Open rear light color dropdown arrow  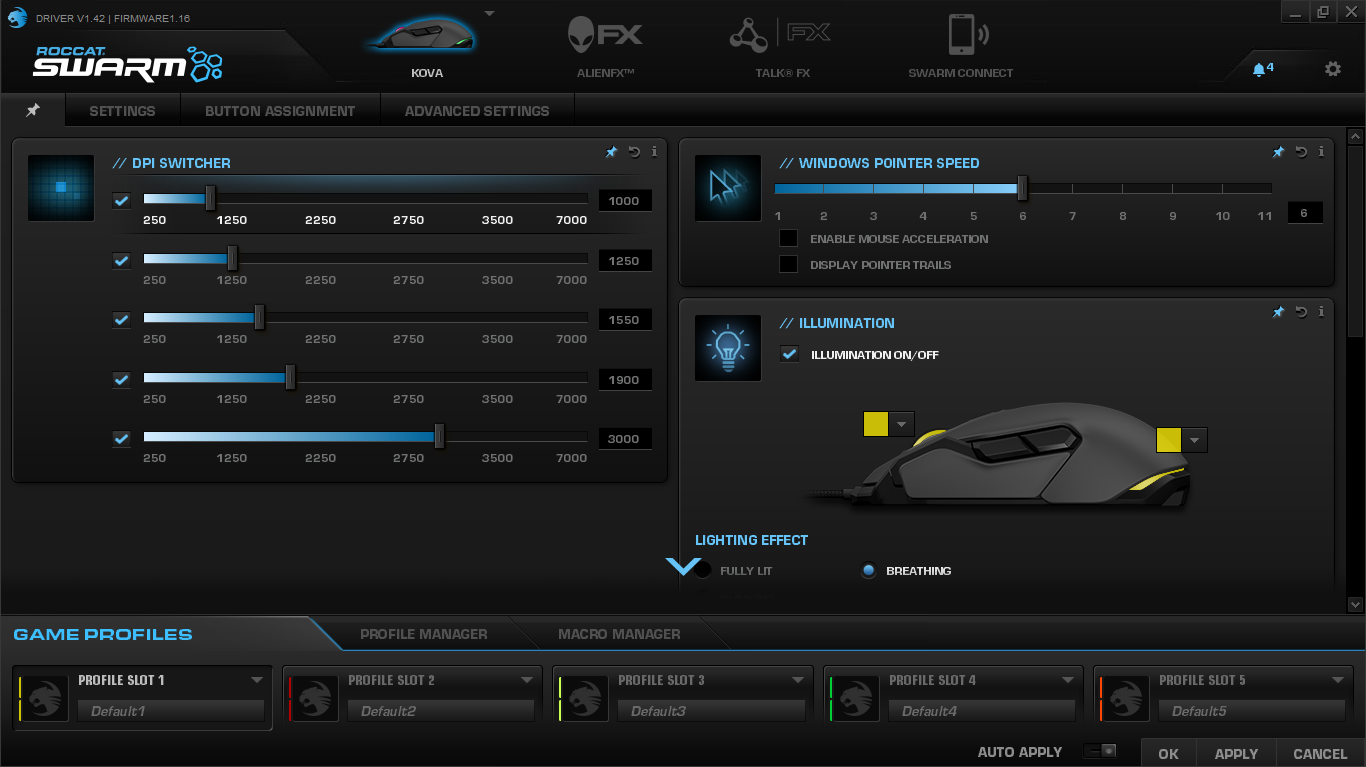pyautogui.click(x=1194, y=440)
